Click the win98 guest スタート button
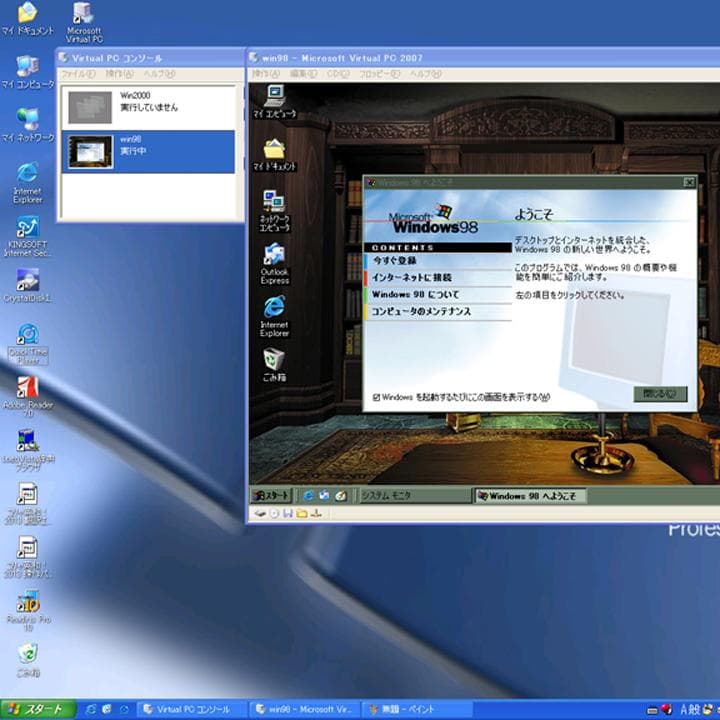Image resolution: width=720 pixels, height=720 pixels. (271, 495)
